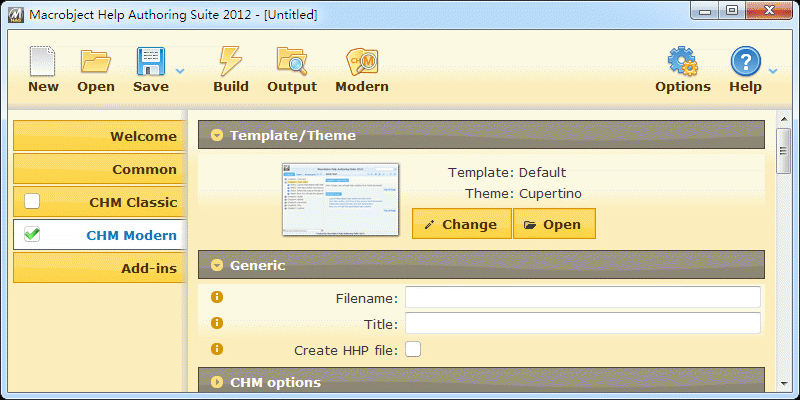Select the CHM Modern tab
Viewport: 800px width, 400px height.
point(99,235)
